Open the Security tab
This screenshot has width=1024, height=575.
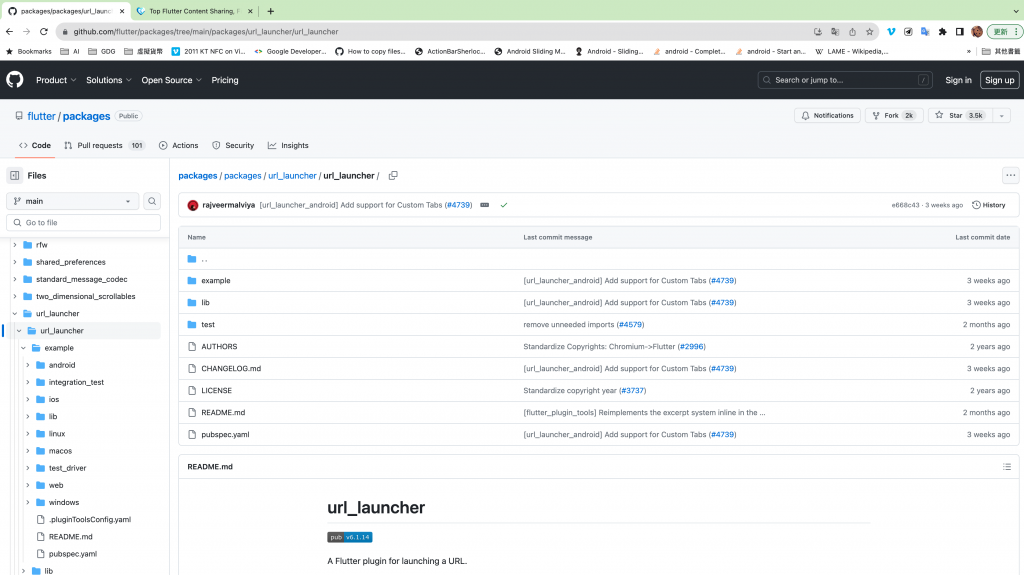233,145
